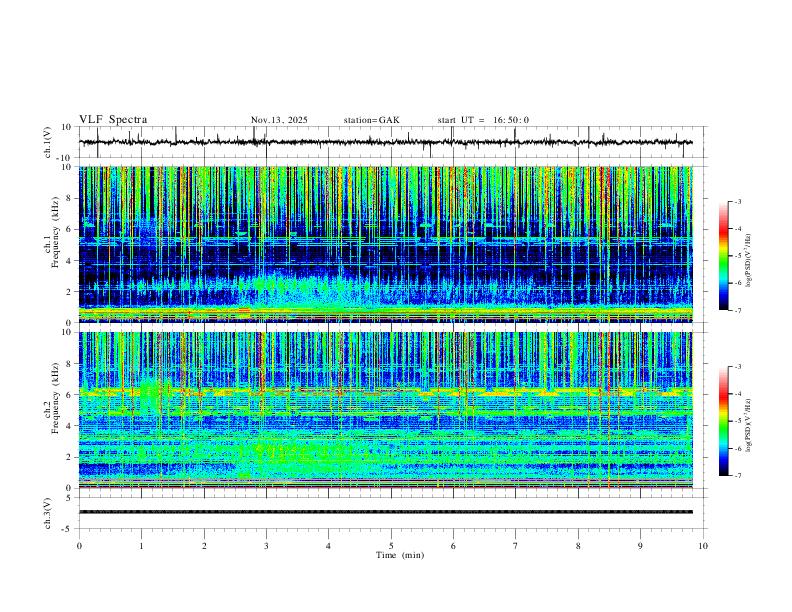Click the 'station=GAK' label

[x=371, y=120]
